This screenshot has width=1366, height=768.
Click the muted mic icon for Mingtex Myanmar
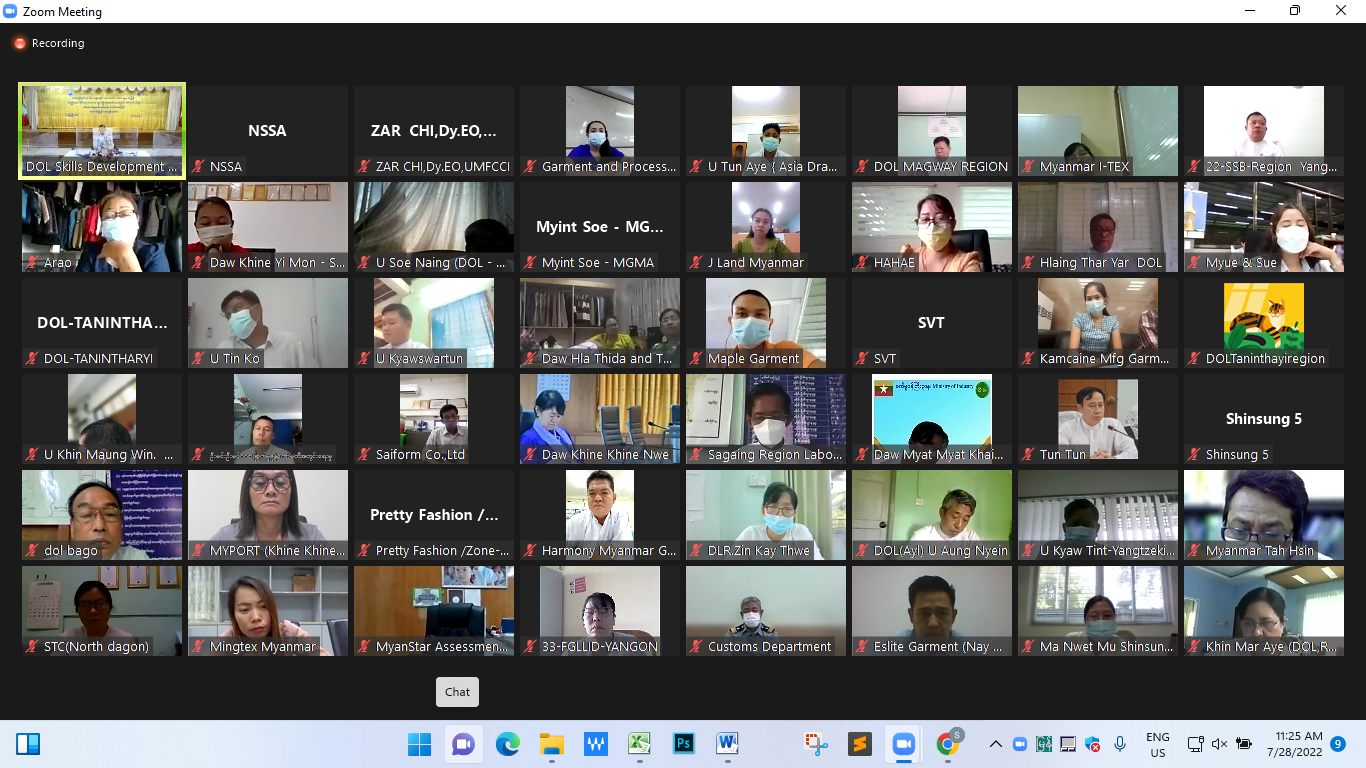tap(199, 647)
